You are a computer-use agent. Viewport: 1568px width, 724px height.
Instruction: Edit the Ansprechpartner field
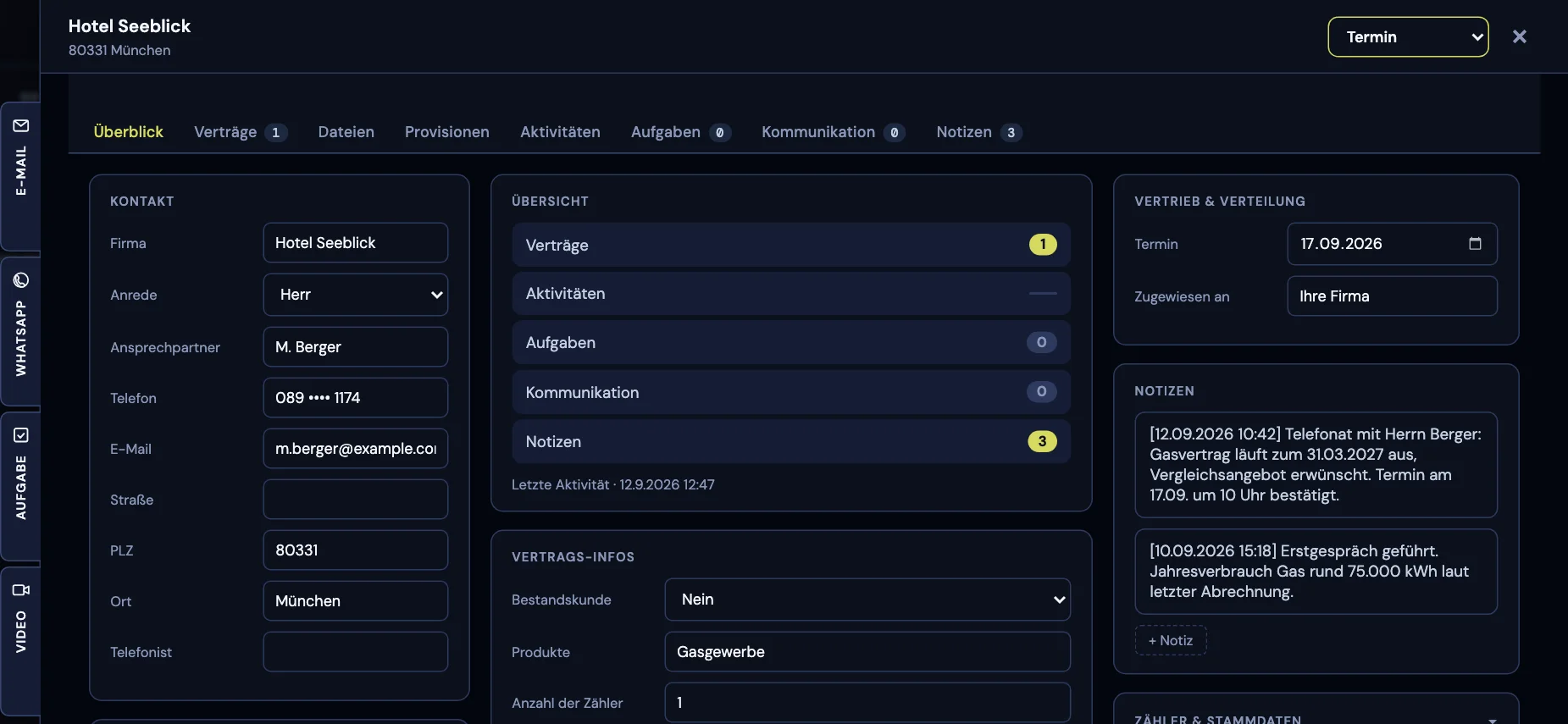point(356,347)
